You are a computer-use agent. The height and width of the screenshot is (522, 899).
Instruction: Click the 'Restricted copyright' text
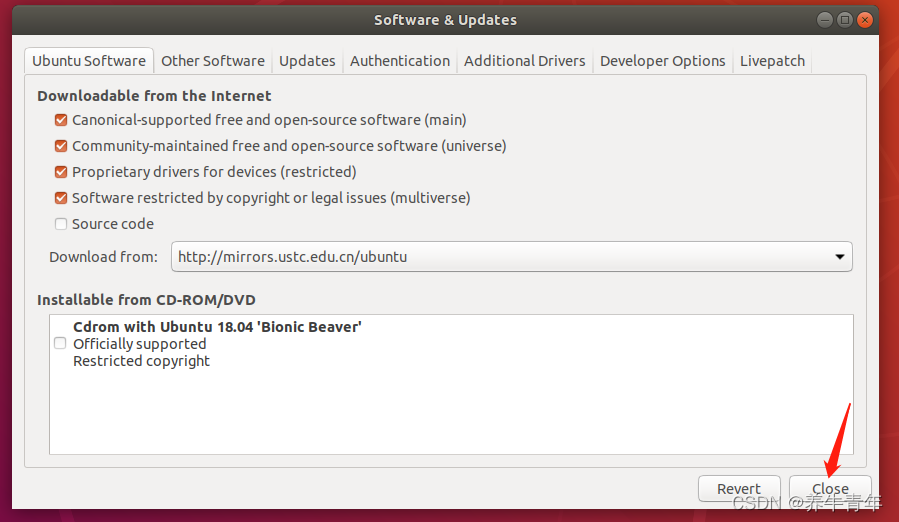pos(142,361)
